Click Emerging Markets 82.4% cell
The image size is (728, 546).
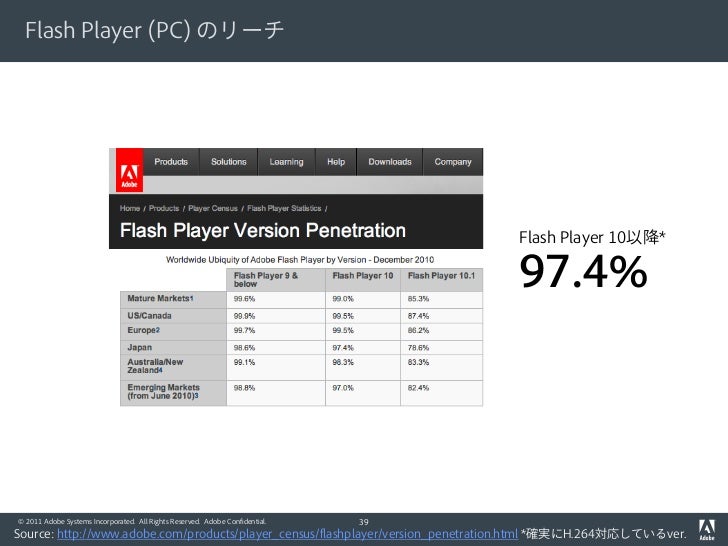pyautogui.click(x=442, y=393)
